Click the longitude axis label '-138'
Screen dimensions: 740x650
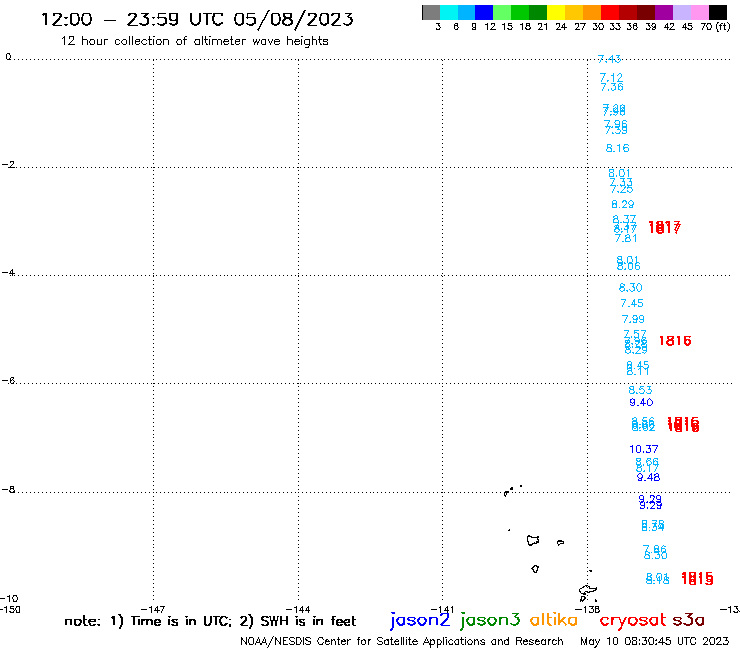588,609
